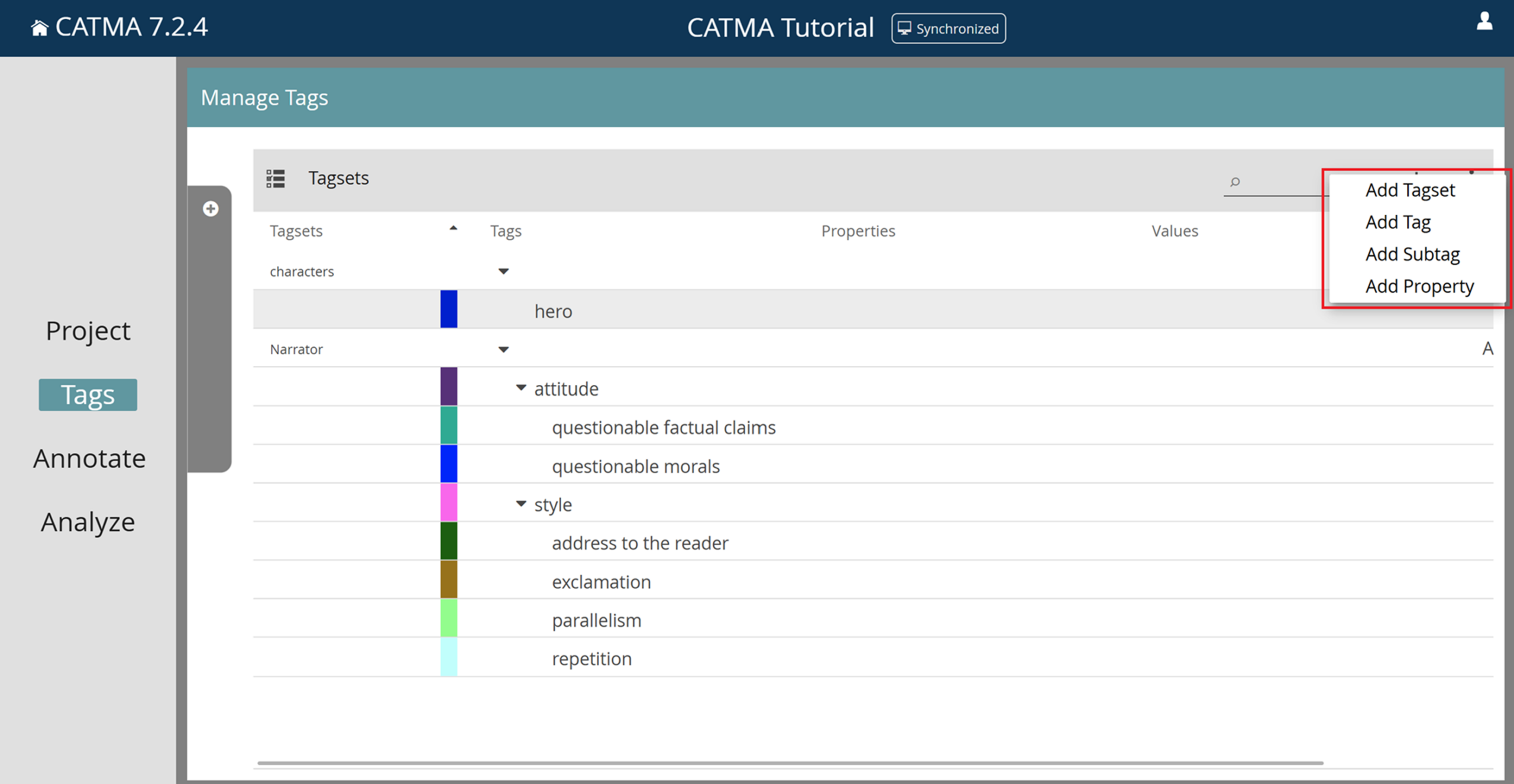
Task: Click the Synchronized status icon
Action: (x=903, y=28)
